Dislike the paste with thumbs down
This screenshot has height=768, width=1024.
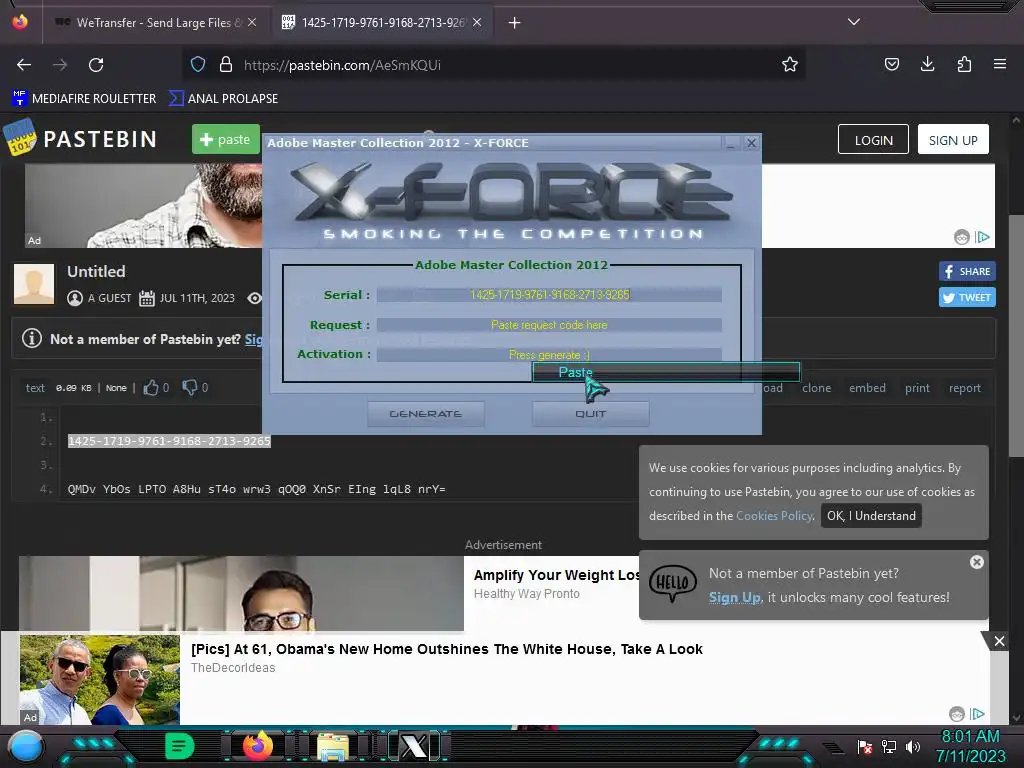189,388
